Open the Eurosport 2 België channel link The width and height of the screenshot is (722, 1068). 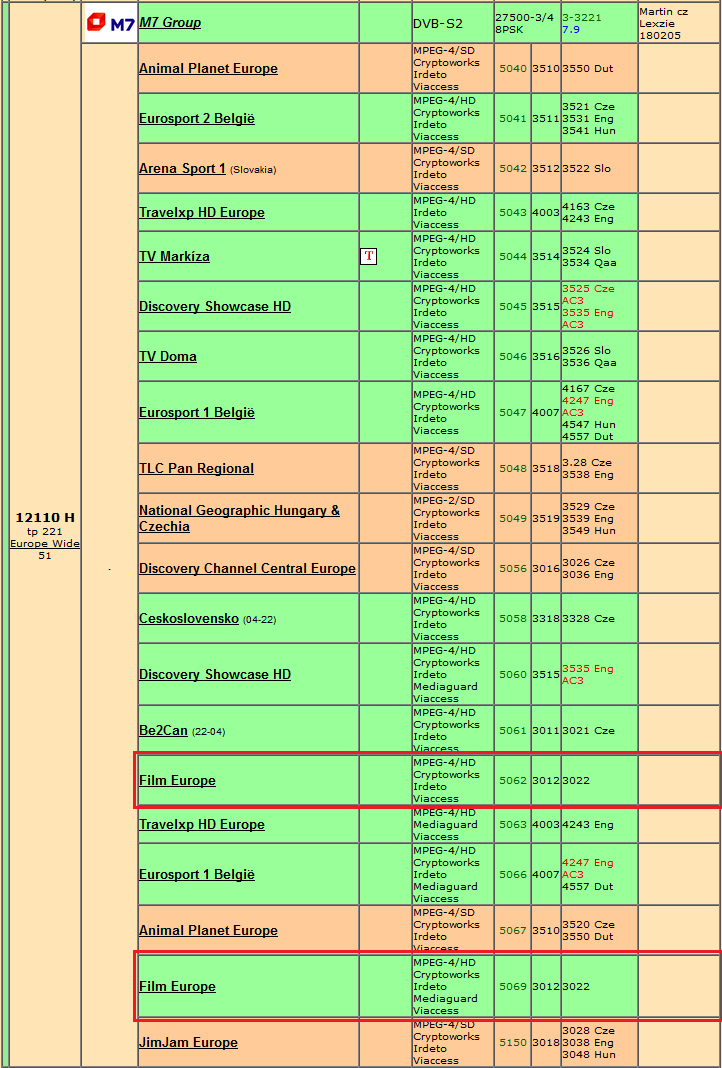click(x=197, y=118)
